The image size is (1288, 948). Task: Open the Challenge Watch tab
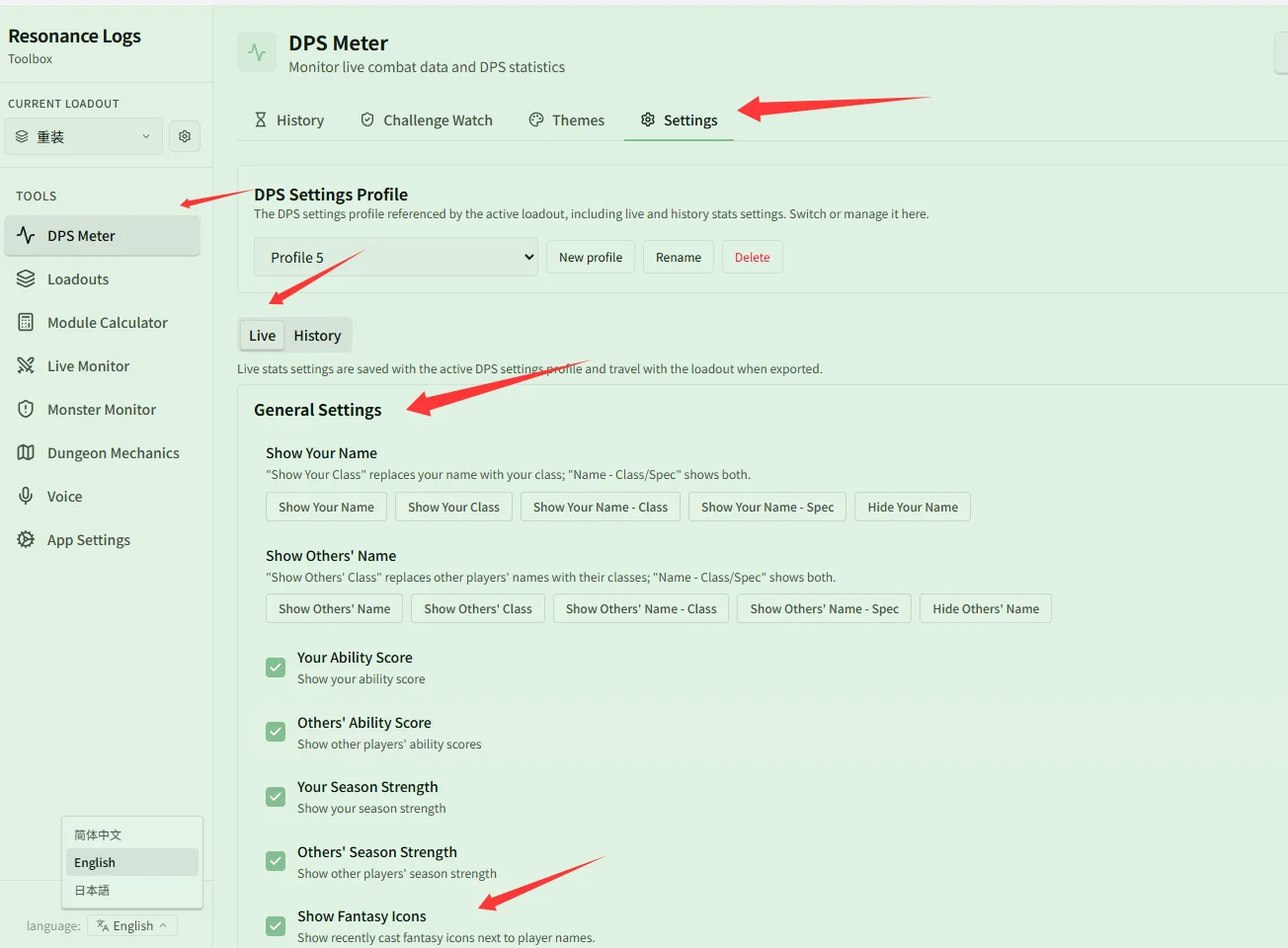pos(427,119)
